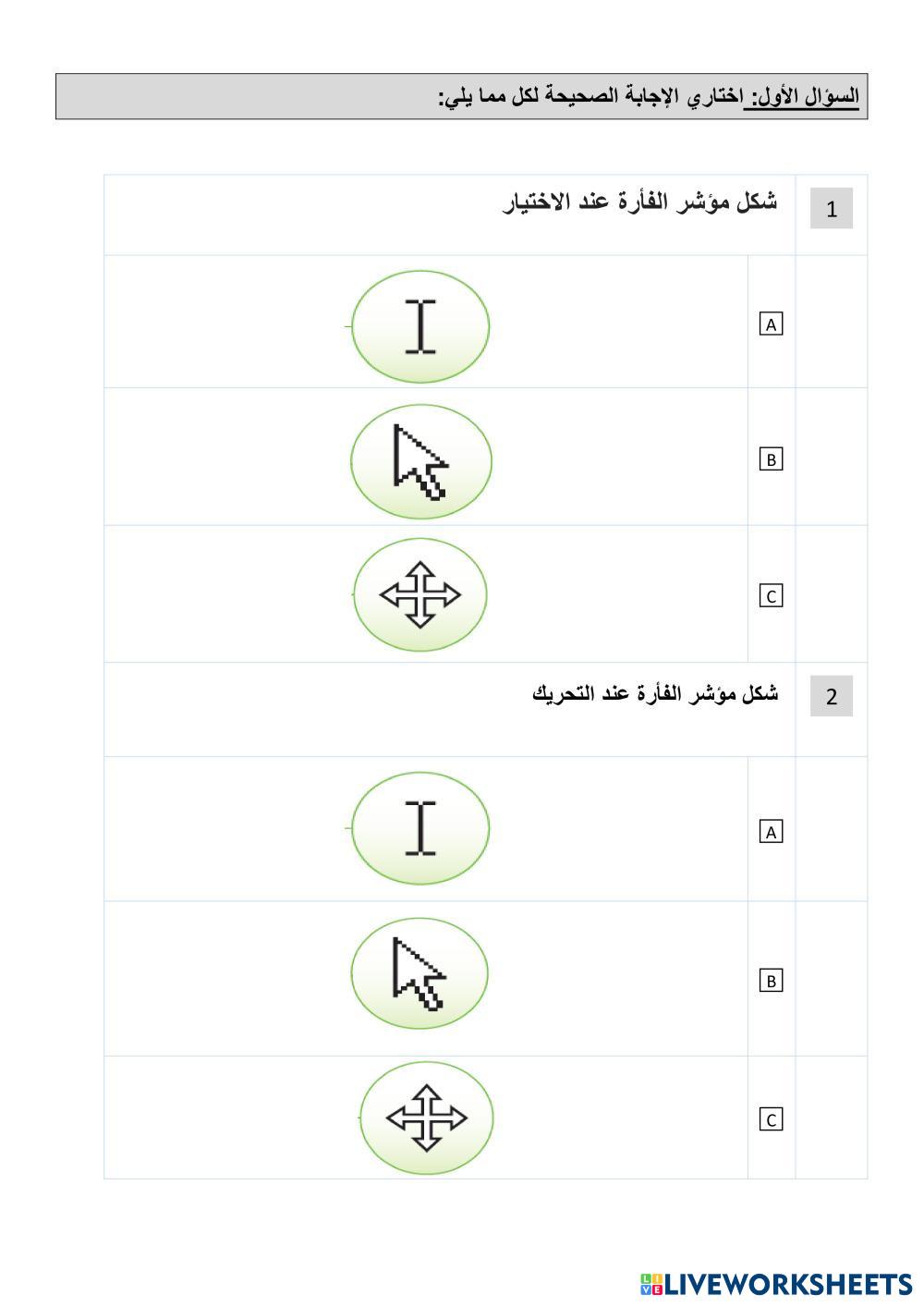Click the LIVEWORKSHEETS brand text link
The image size is (924, 1307).
click(x=788, y=1284)
